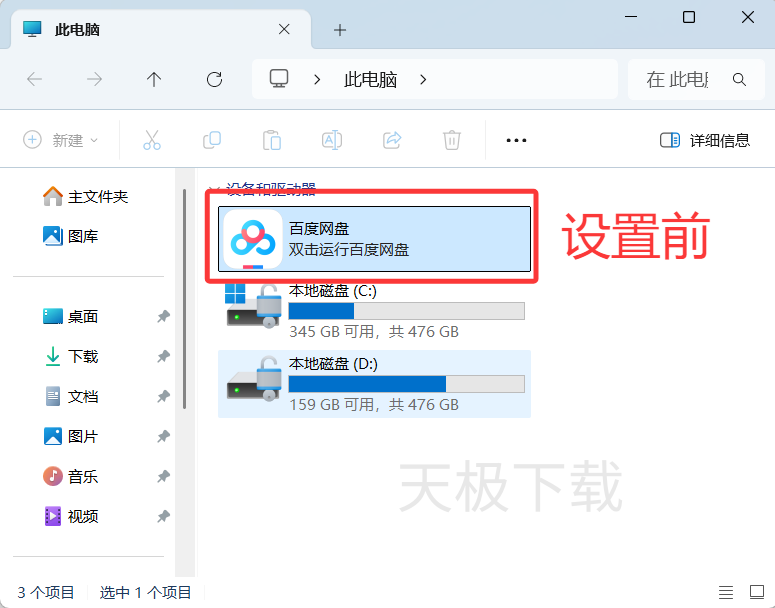Expand chevron before 此电脑 in address bar
The height and width of the screenshot is (608, 775).
coord(317,80)
